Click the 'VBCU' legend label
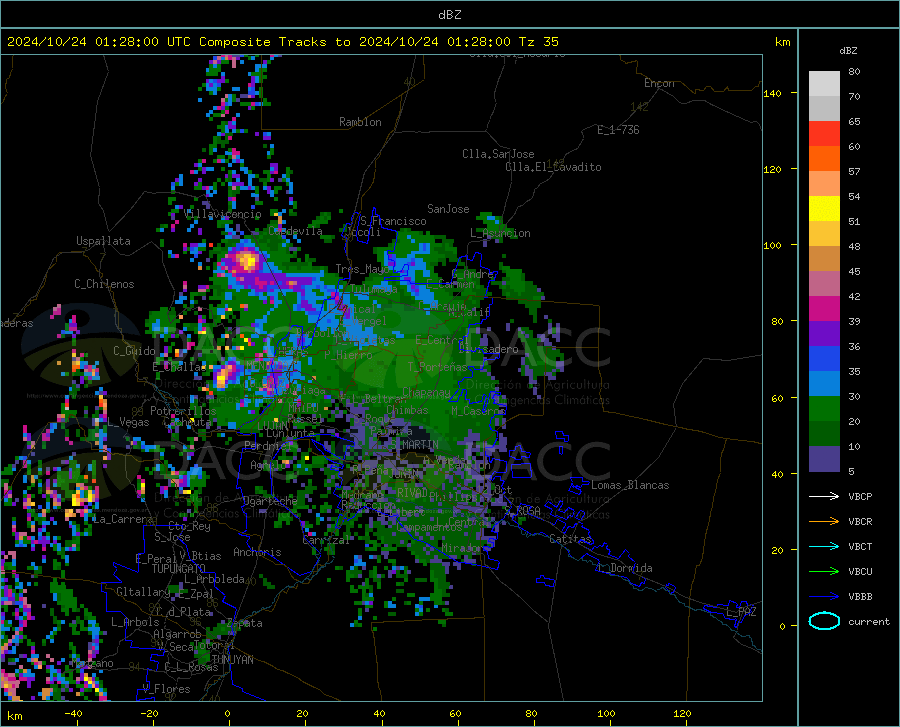 (860, 571)
